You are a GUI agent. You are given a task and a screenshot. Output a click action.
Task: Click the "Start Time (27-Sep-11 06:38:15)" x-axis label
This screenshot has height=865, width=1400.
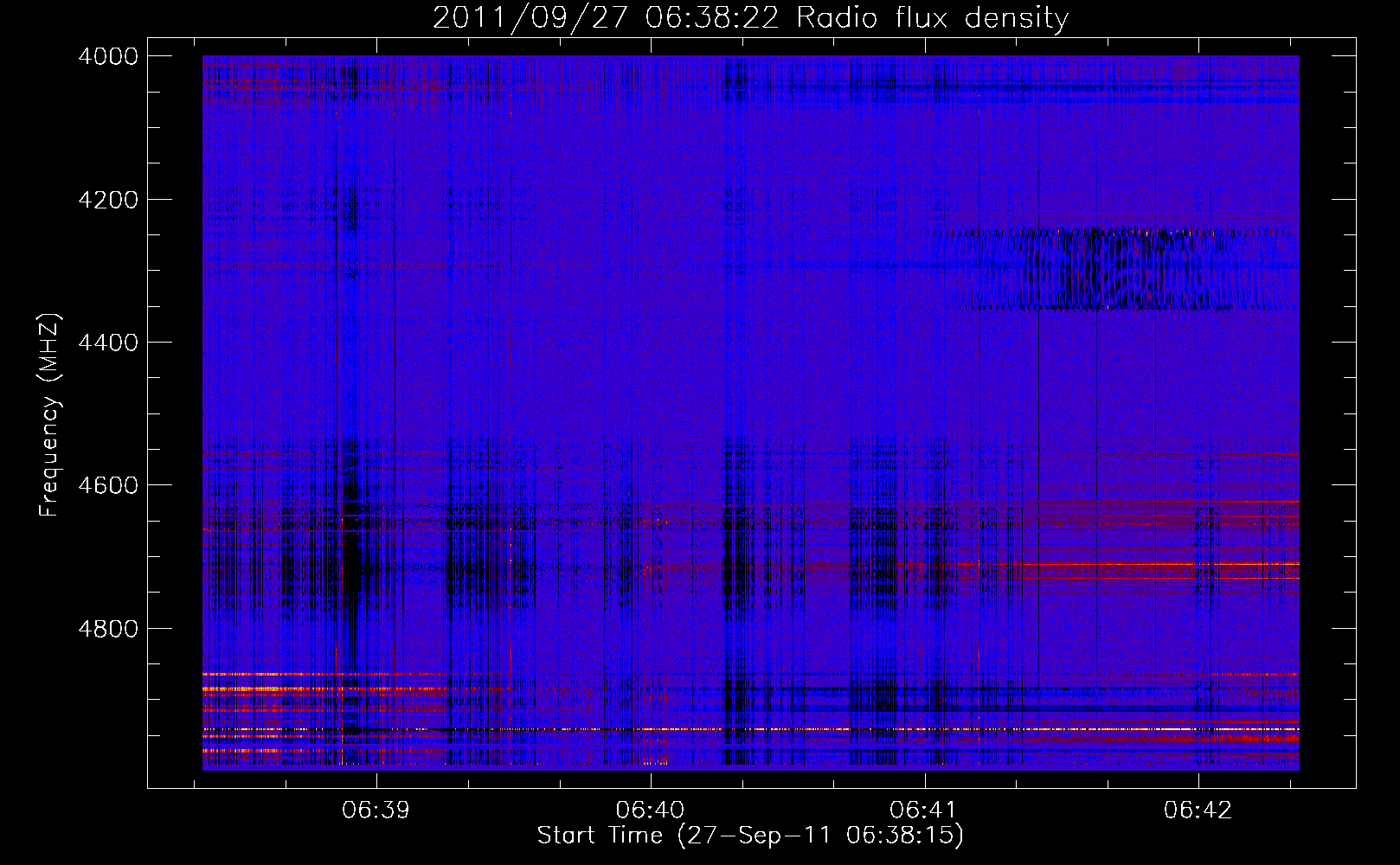750,836
